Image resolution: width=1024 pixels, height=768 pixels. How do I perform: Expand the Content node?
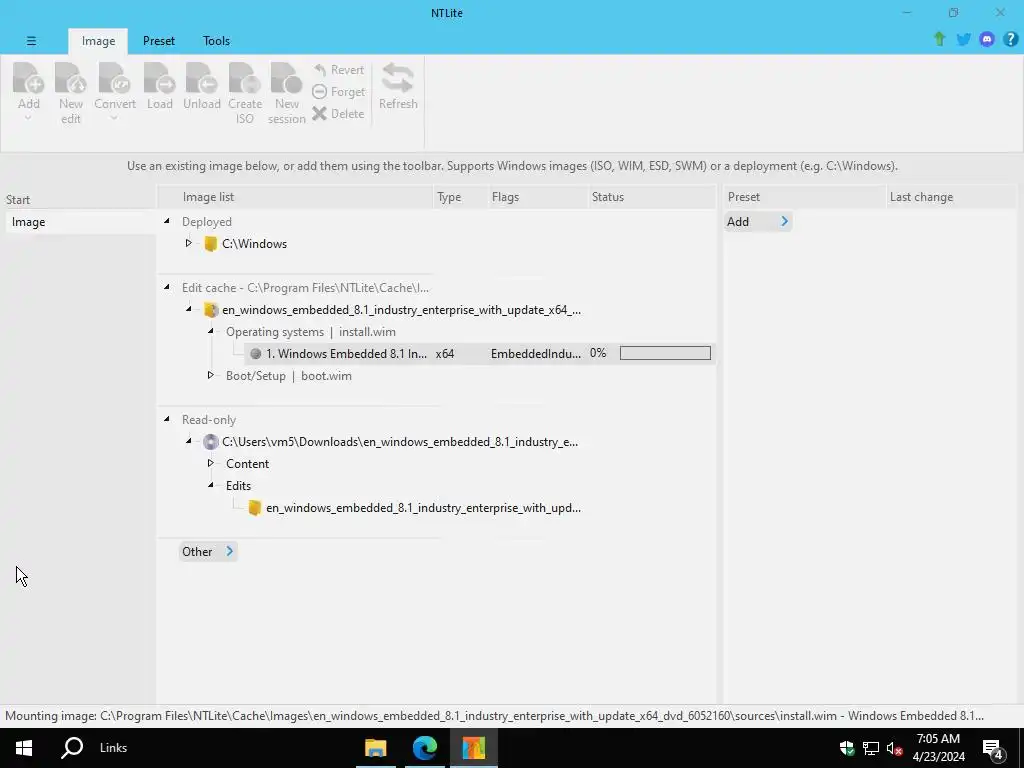pos(210,463)
